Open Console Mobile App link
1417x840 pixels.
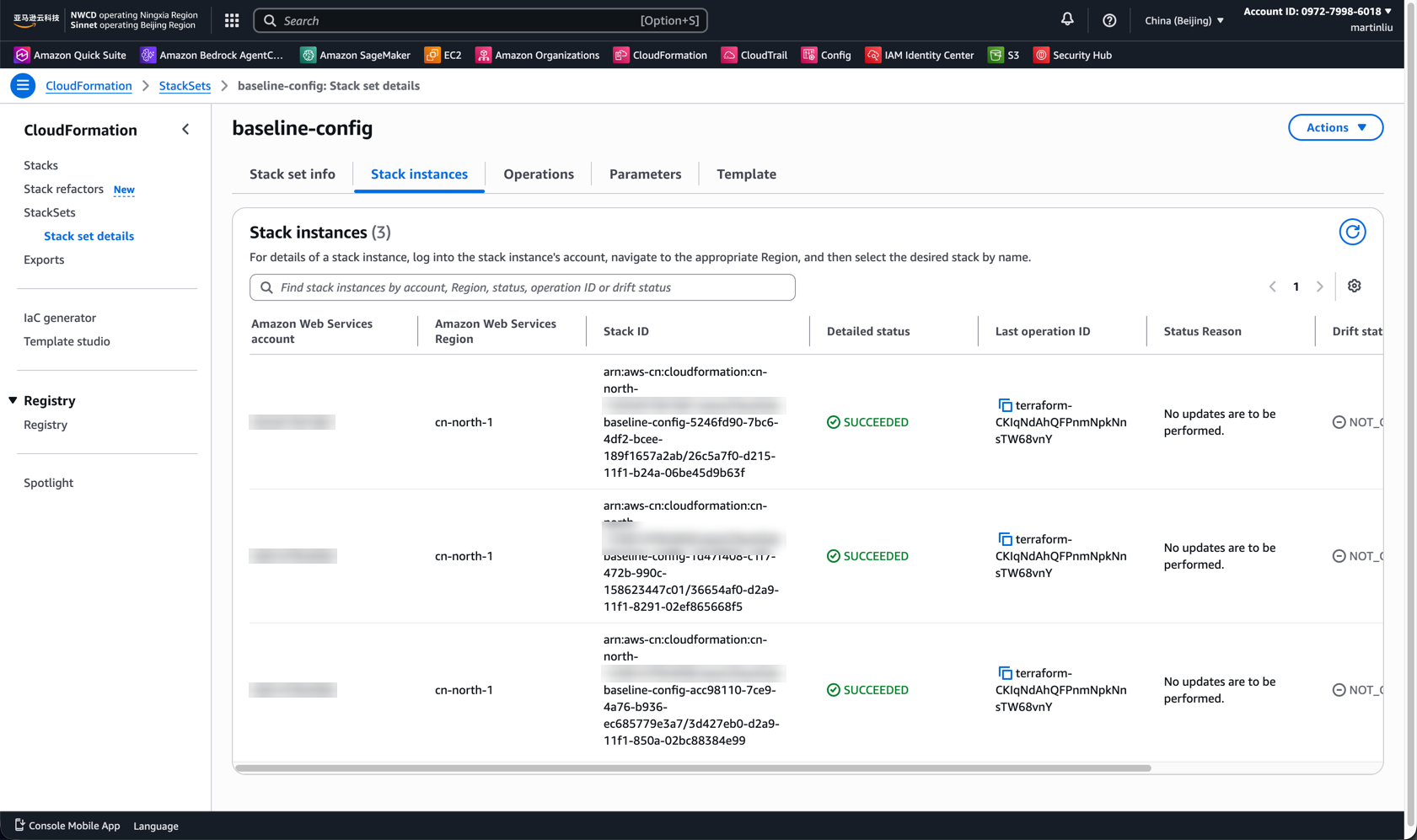point(67,826)
